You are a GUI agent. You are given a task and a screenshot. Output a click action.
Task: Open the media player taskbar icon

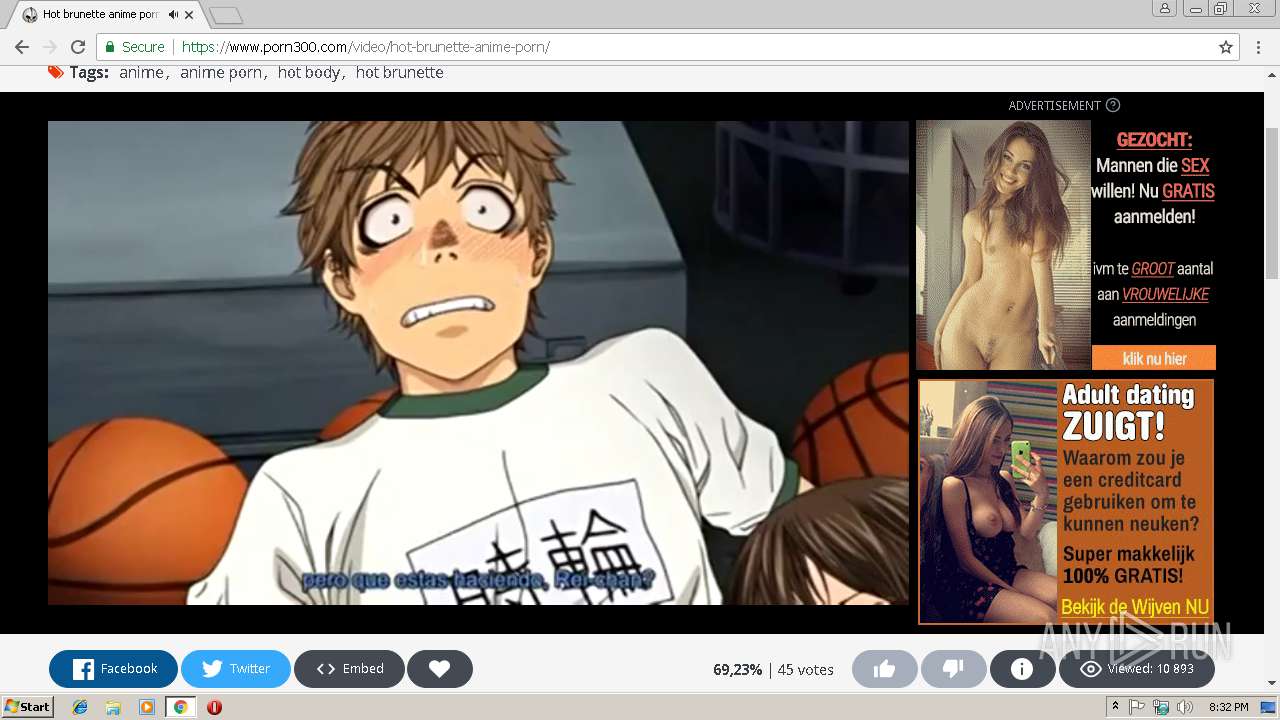147,707
